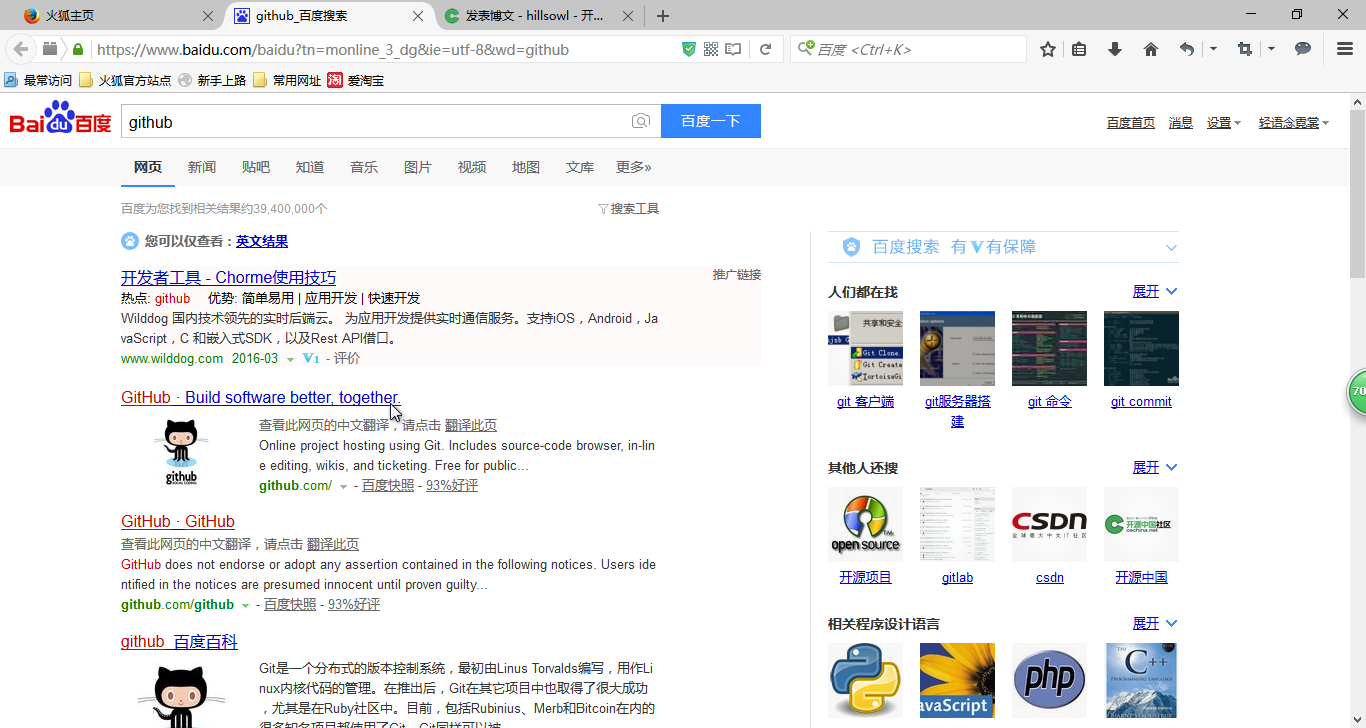Image resolution: width=1366 pixels, height=728 pixels.
Task: Click the folder icon beside address bar
Action: click(x=50, y=49)
